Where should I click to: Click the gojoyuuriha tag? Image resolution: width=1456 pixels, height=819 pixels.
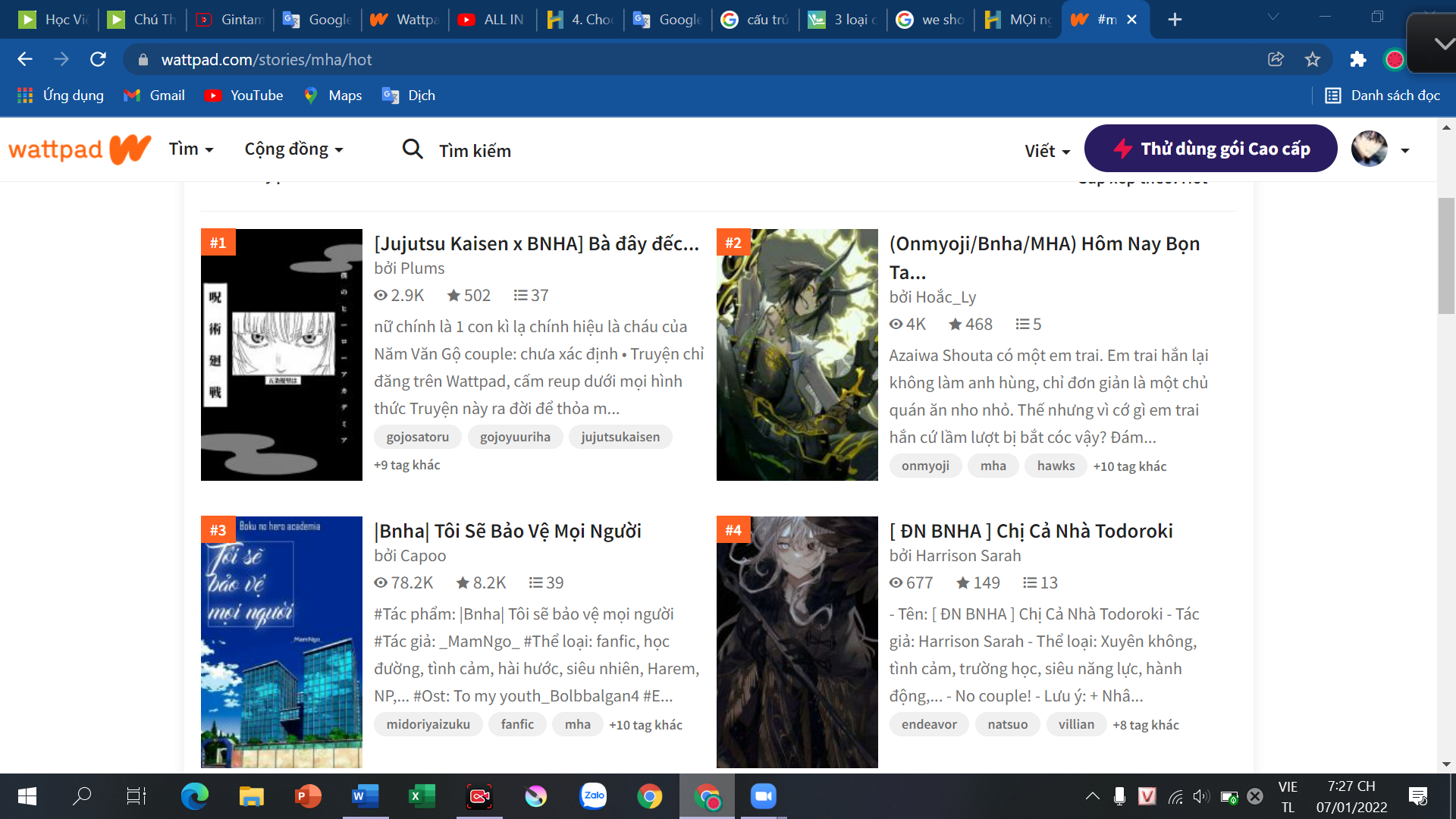click(515, 437)
